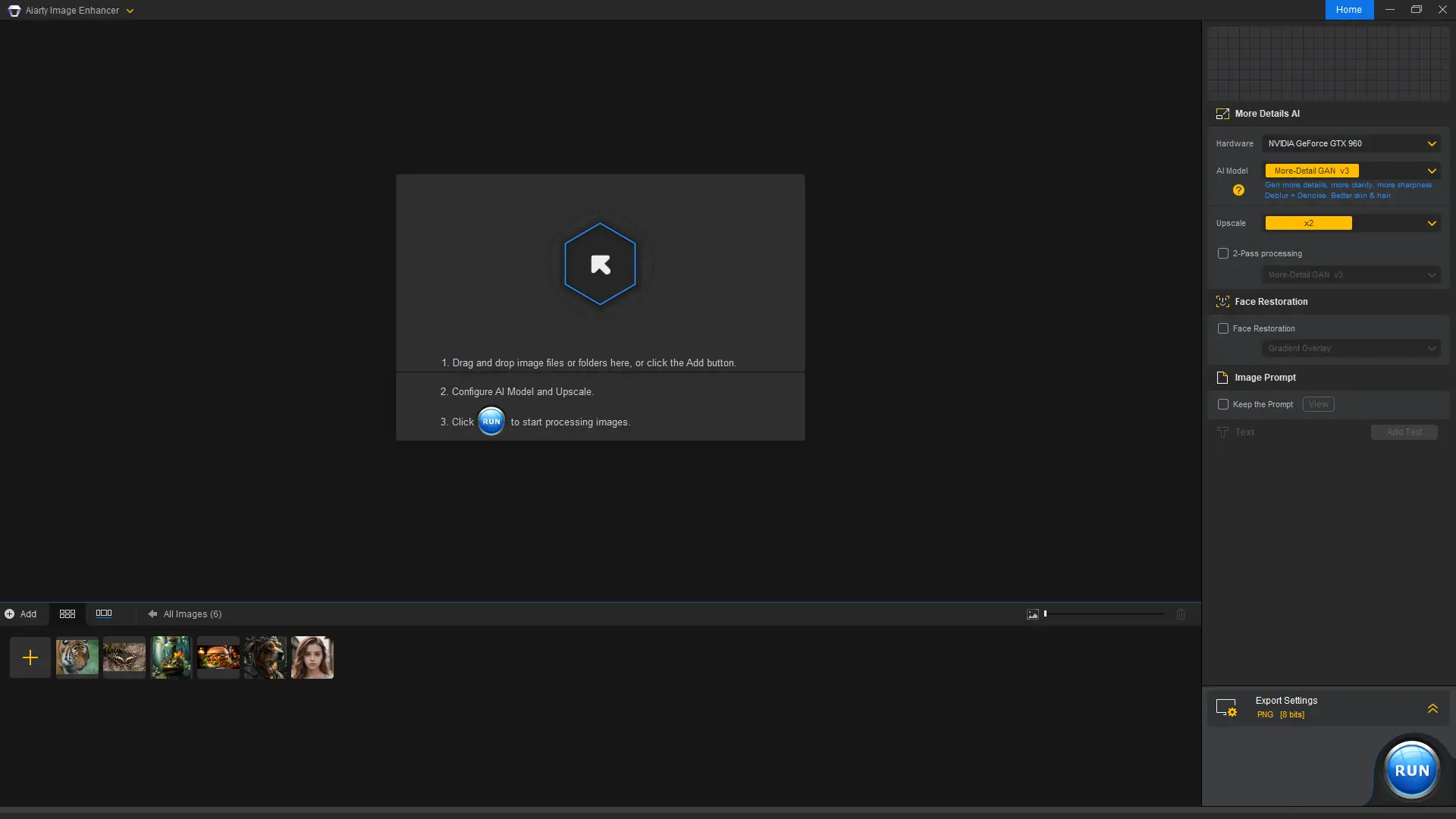Click the AI Model help question mark

coord(1238,190)
